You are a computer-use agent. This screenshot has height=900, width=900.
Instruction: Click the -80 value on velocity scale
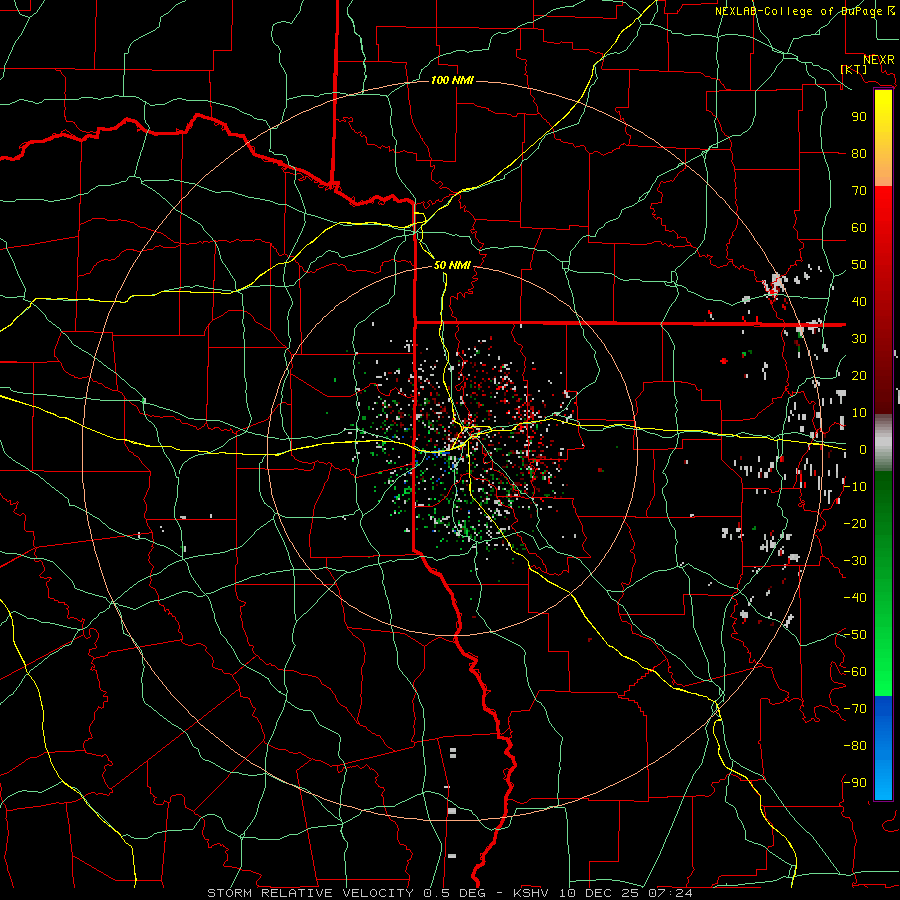(x=855, y=746)
